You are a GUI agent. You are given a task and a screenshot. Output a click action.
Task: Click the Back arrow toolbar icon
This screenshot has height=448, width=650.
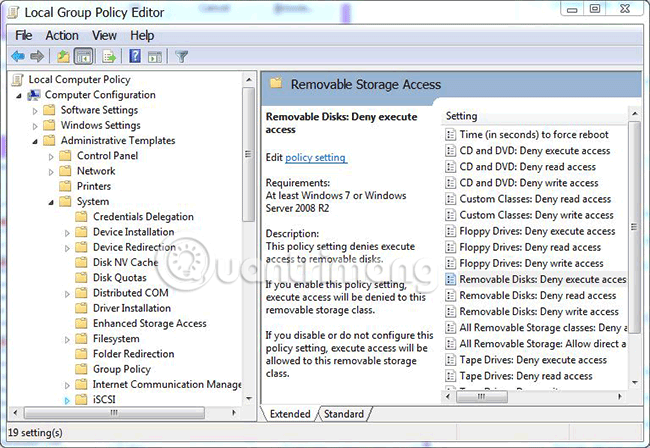tap(18, 56)
